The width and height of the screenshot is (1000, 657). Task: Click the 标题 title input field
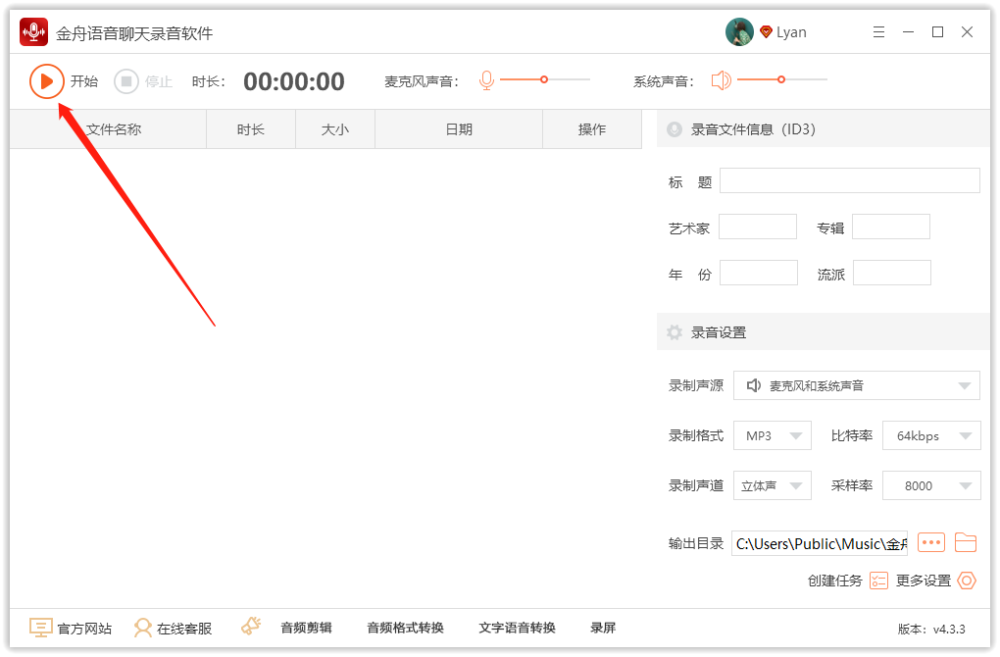click(x=849, y=181)
